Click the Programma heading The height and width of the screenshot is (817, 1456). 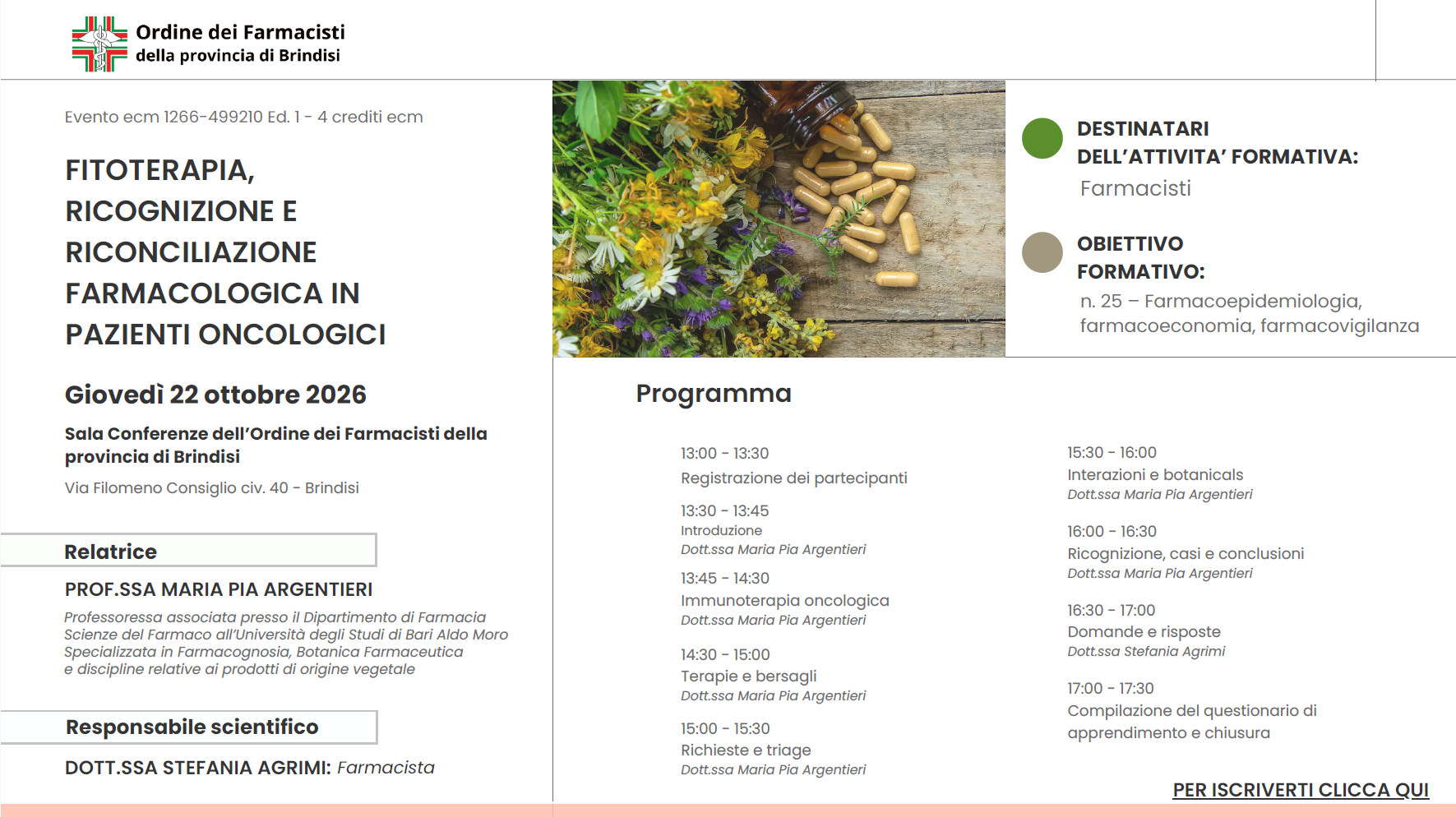click(x=714, y=394)
